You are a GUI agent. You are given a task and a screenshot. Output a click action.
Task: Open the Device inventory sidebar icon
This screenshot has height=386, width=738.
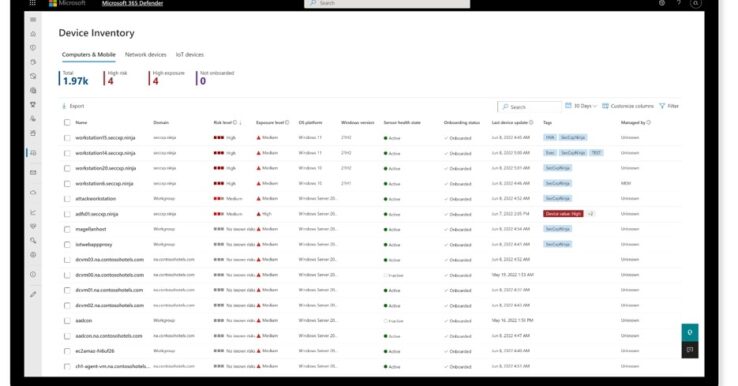point(33,153)
